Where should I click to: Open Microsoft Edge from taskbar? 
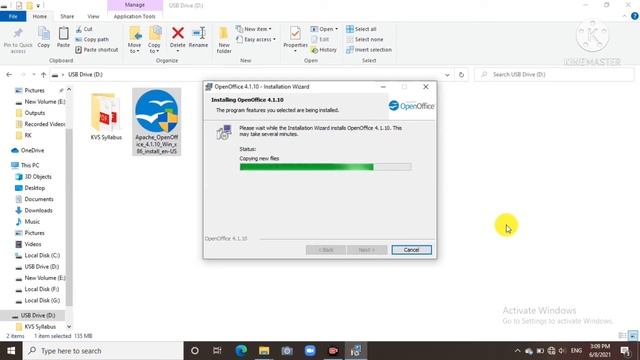241,351
